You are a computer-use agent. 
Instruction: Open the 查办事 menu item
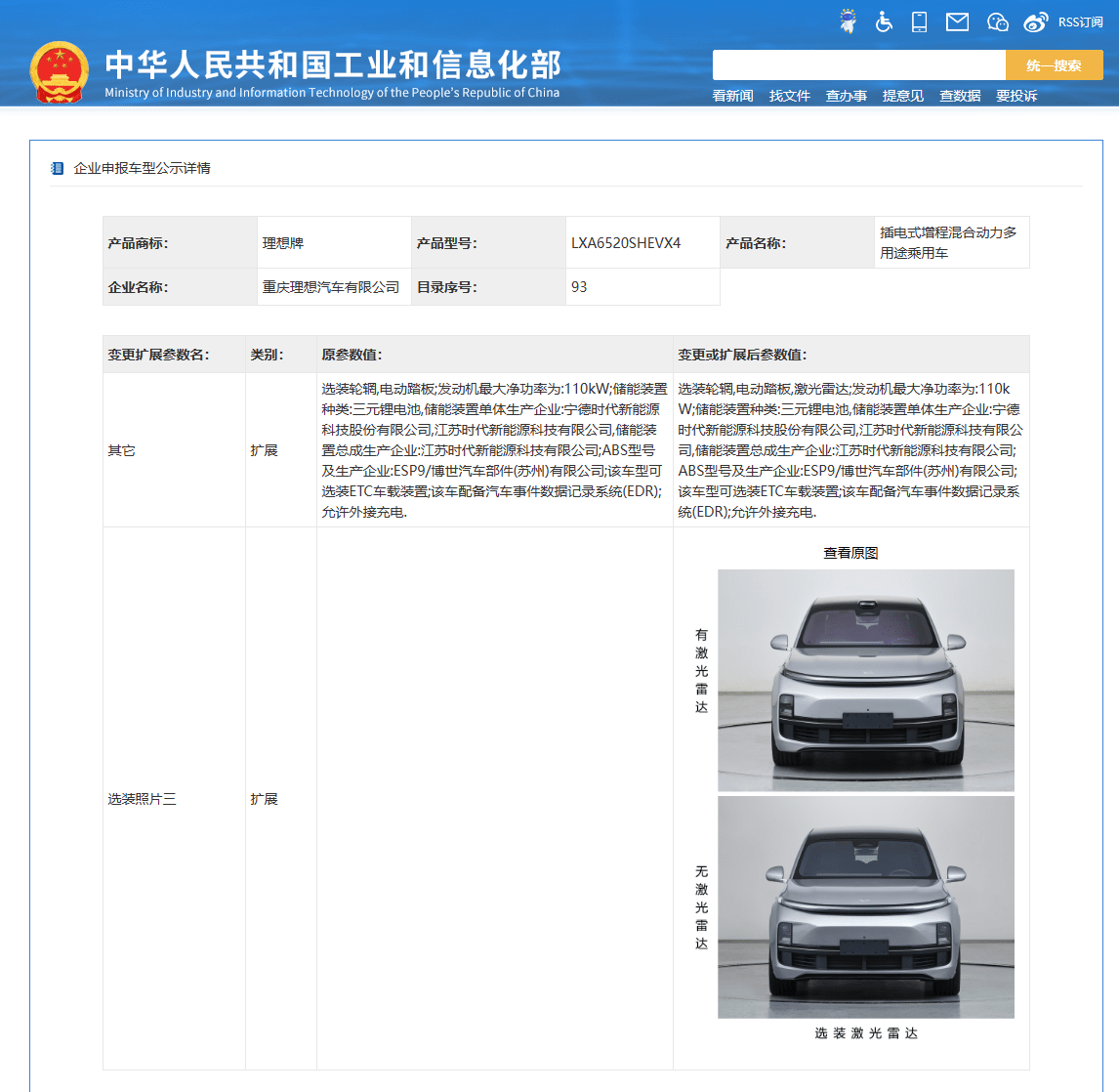pos(846,96)
